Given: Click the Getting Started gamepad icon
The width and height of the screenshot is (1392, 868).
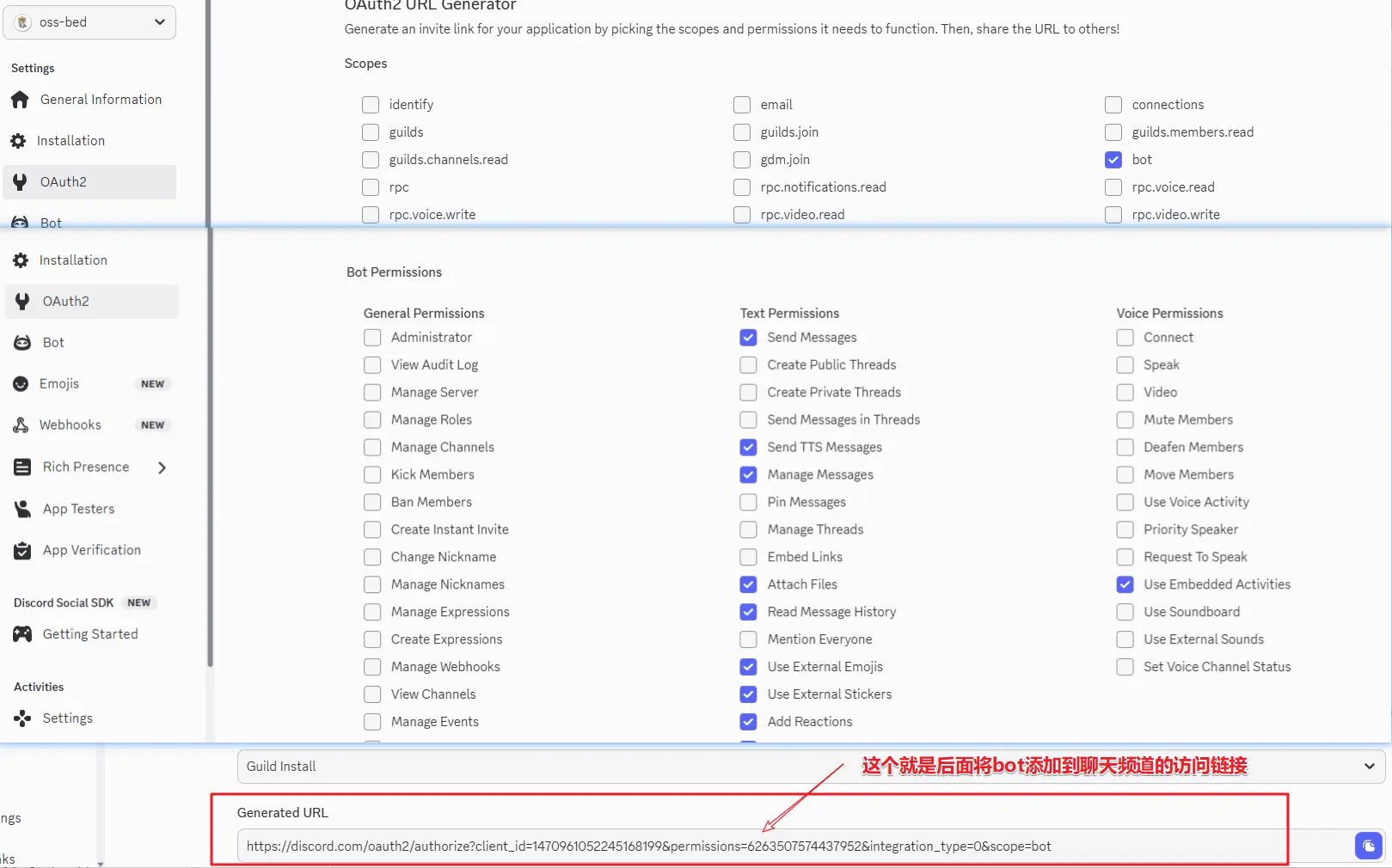Looking at the screenshot, I should (22, 634).
